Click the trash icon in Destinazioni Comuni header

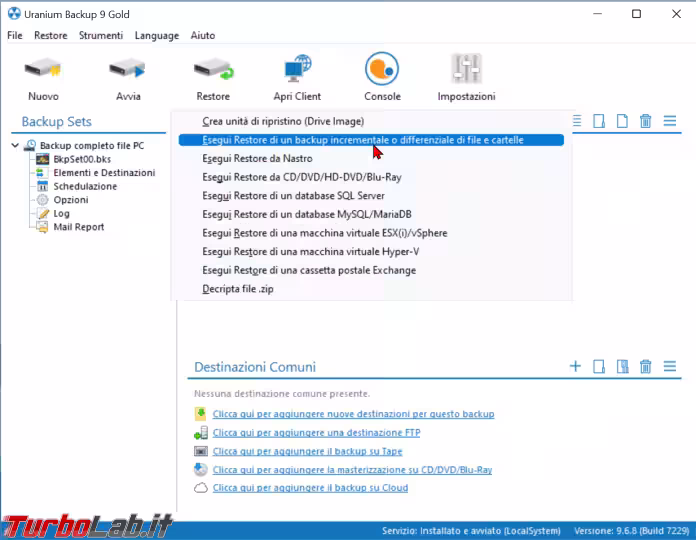[x=646, y=367]
